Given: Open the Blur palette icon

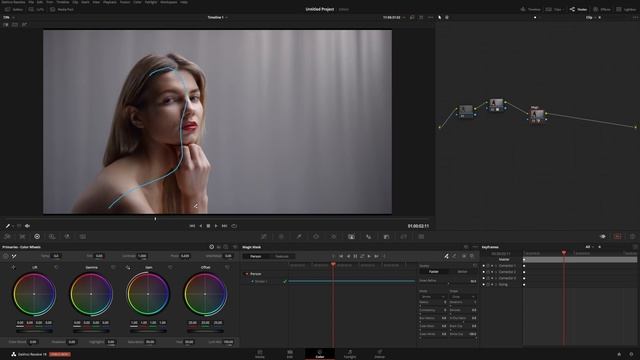Looking at the screenshot, I should [369, 236].
